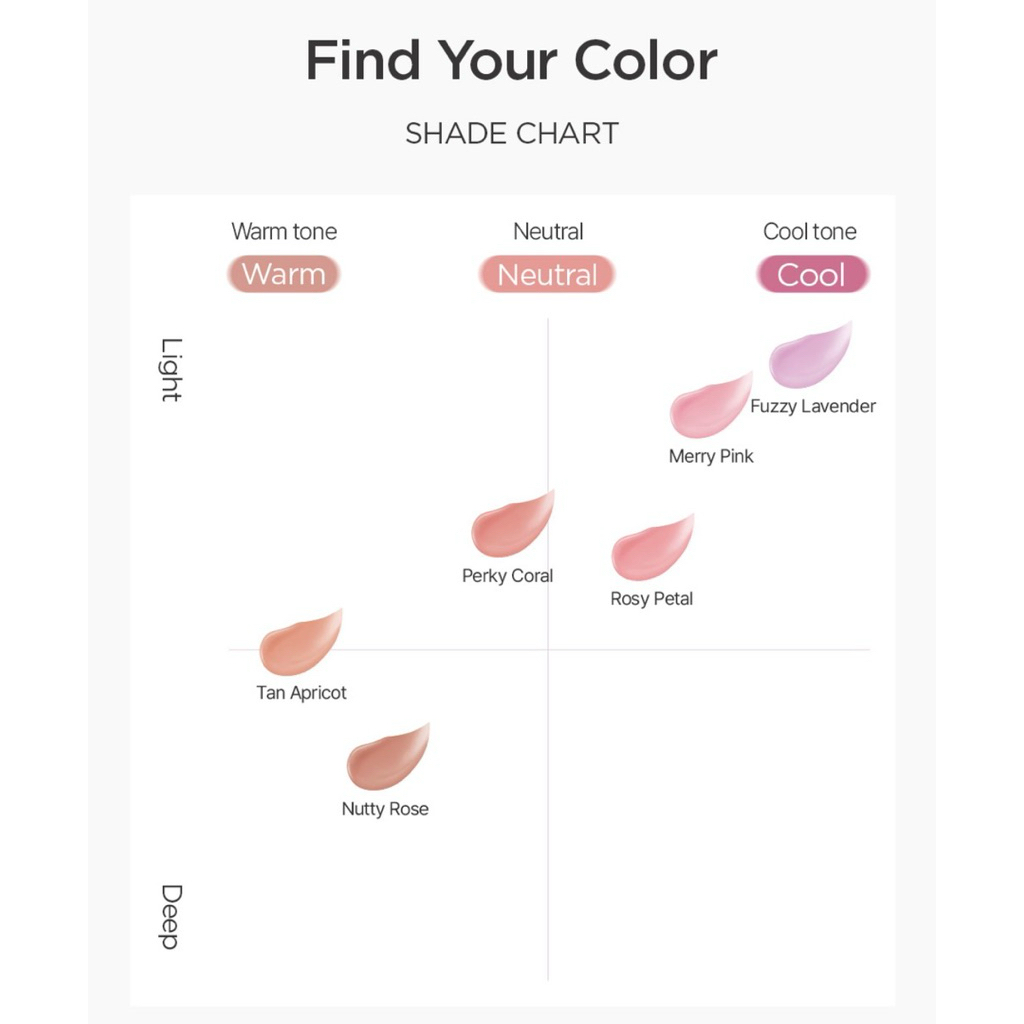The width and height of the screenshot is (1024, 1024).
Task: Click the "Rosy Petal" shade name
Action: click(x=652, y=599)
